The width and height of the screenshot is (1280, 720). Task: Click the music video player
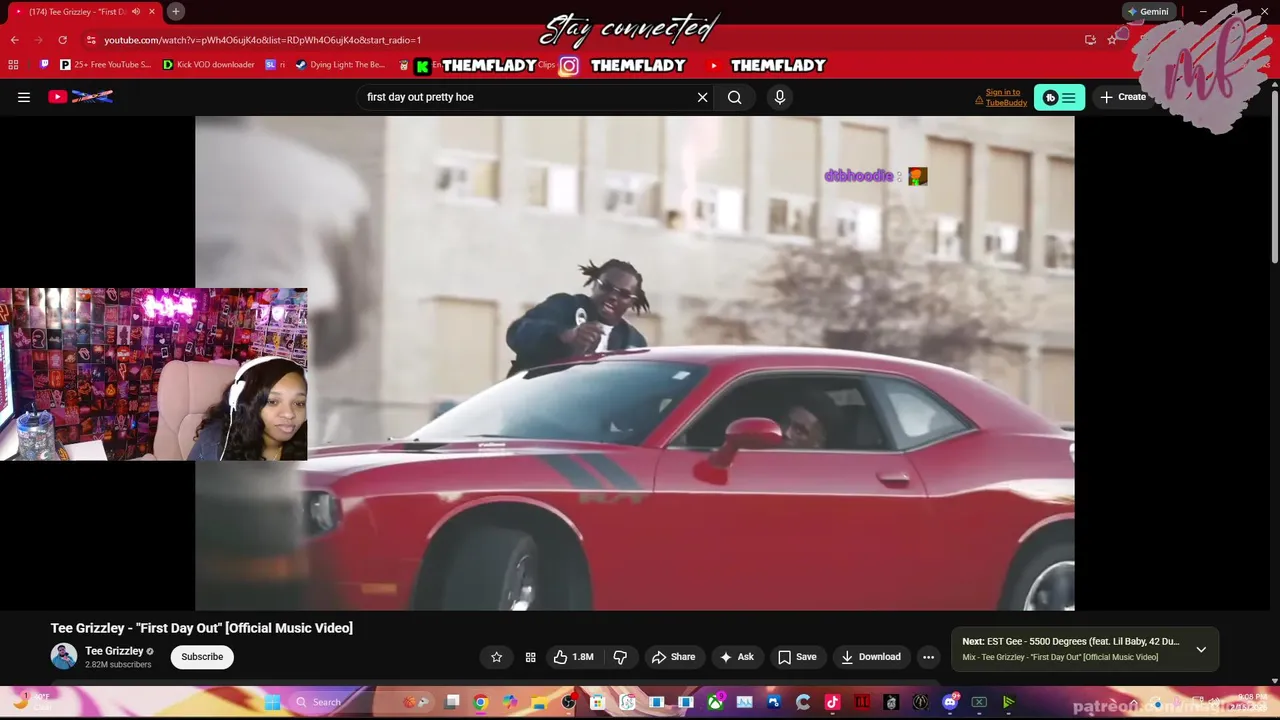pyautogui.click(x=635, y=363)
